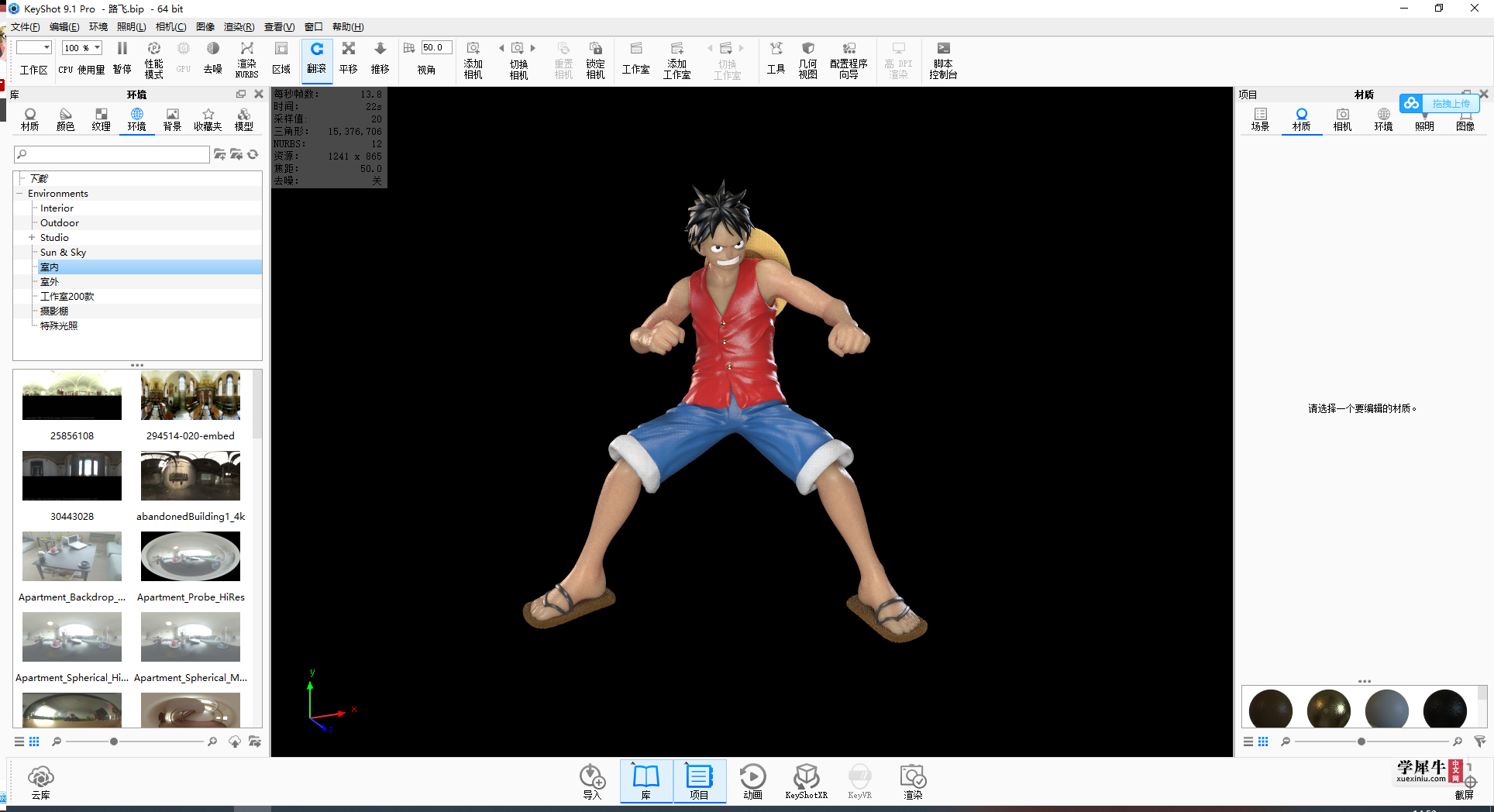Image resolution: width=1494 pixels, height=812 pixels.
Task: Click the Pause render toolbar icon
Action: click(x=122, y=59)
